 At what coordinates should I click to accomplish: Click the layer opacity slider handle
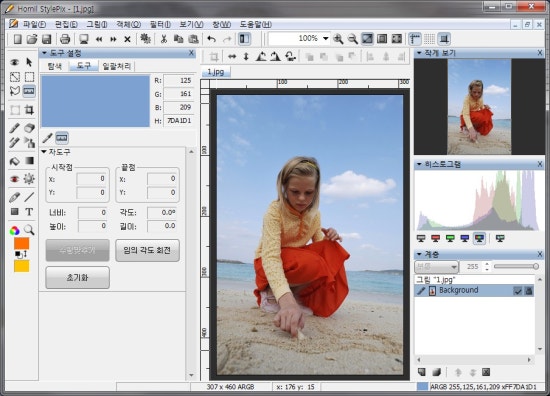pos(536,267)
